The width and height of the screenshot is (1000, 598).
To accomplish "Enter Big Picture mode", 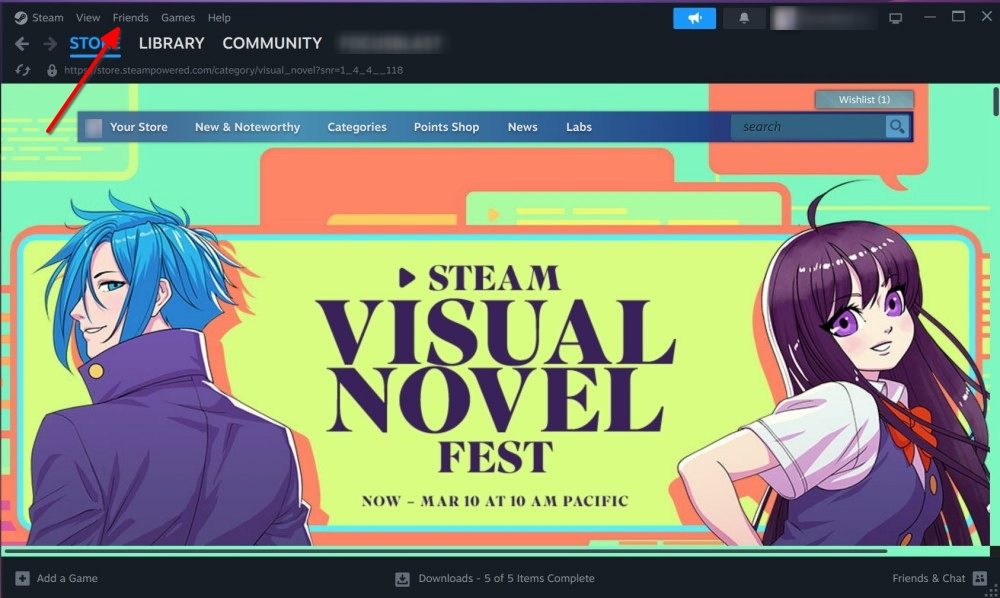I will point(895,17).
